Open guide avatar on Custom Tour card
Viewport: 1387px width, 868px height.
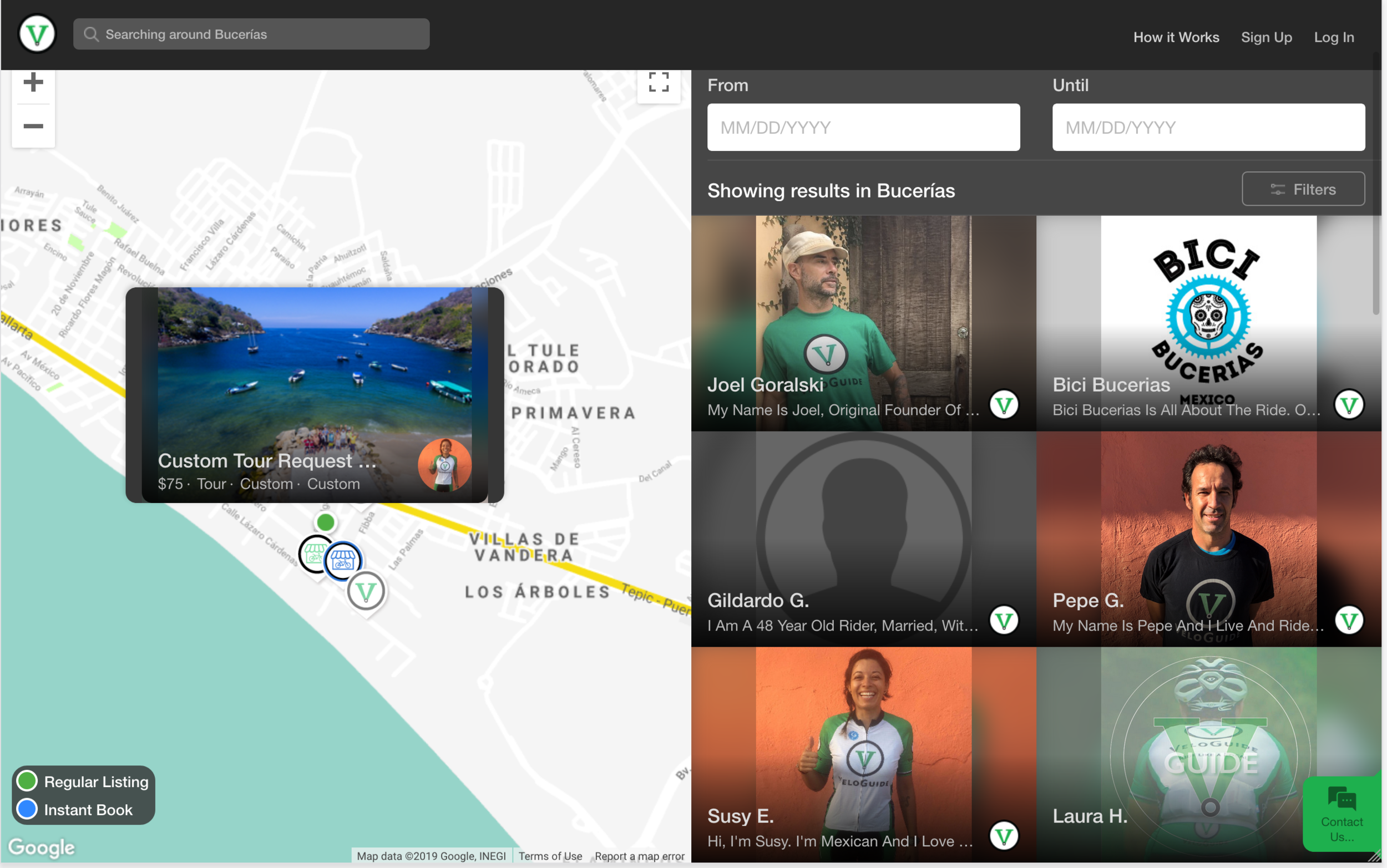click(444, 465)
